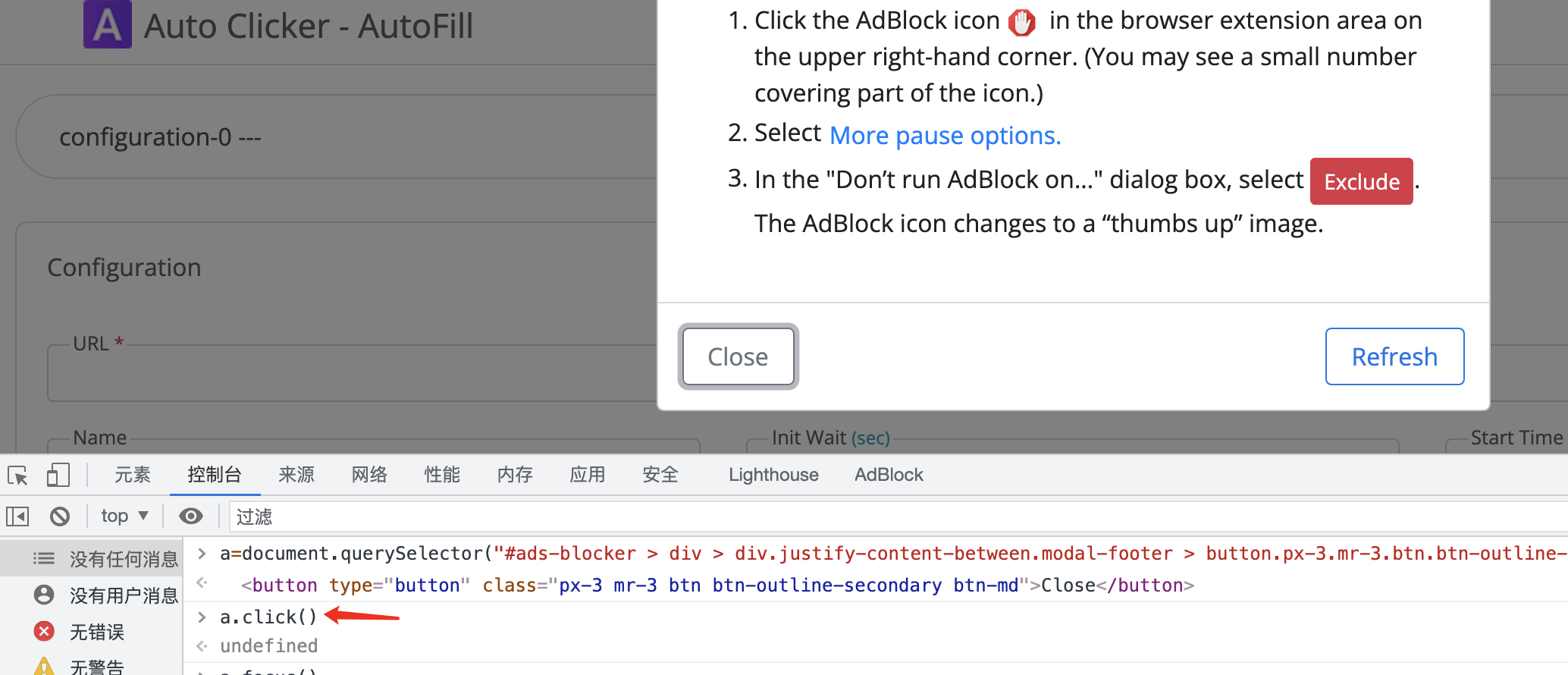The image size is (1568, 675).
Task: Focus the console 过滤 filter field
Action: [898, 516]
